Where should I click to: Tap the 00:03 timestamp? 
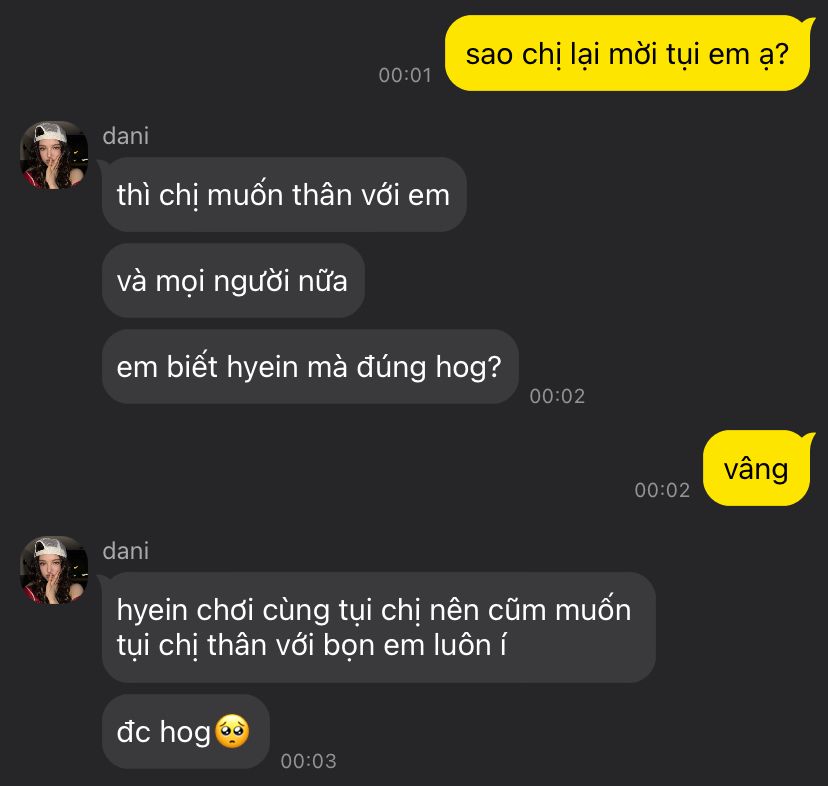308,761
